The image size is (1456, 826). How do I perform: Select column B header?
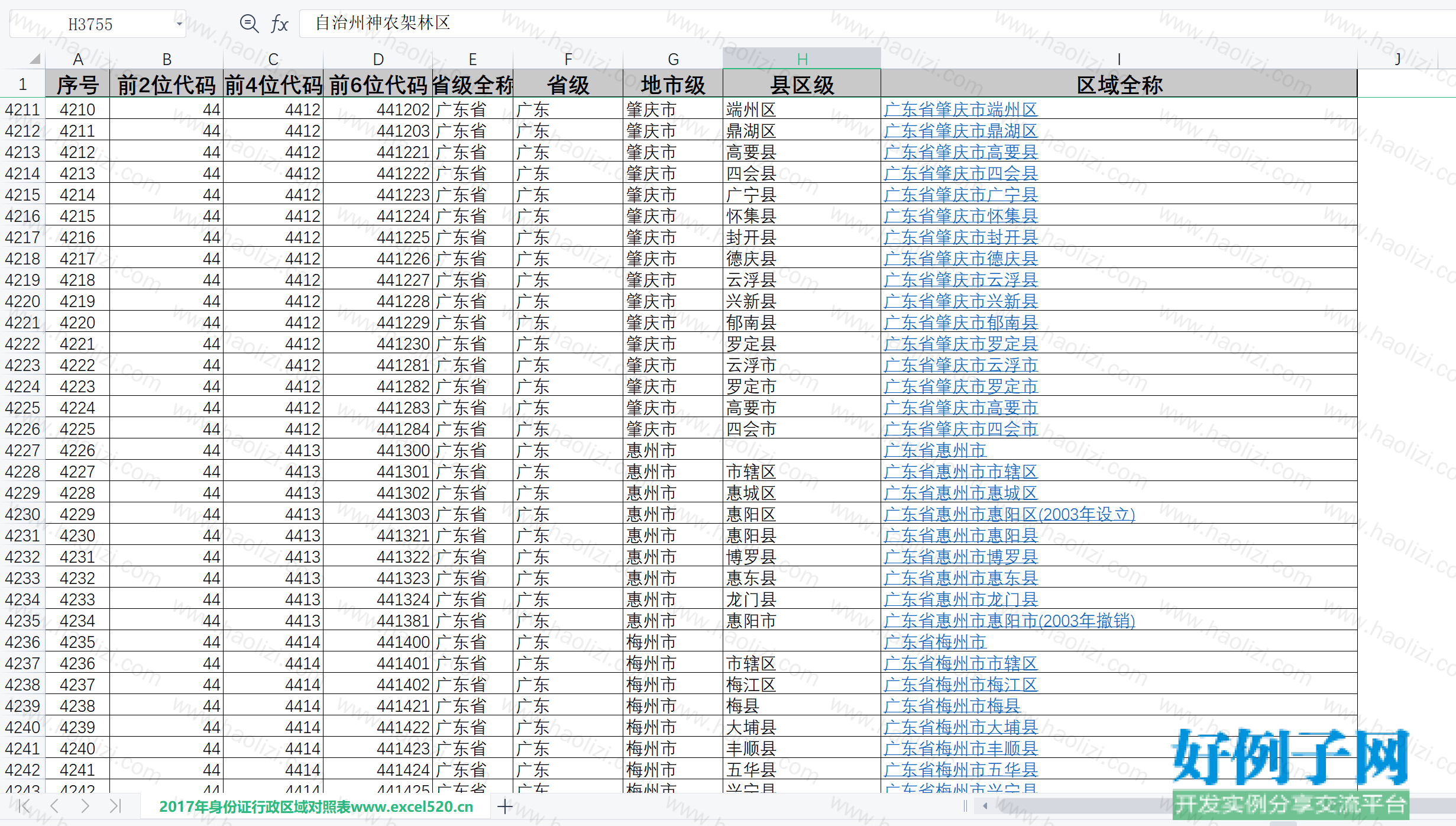pos(167,59)
